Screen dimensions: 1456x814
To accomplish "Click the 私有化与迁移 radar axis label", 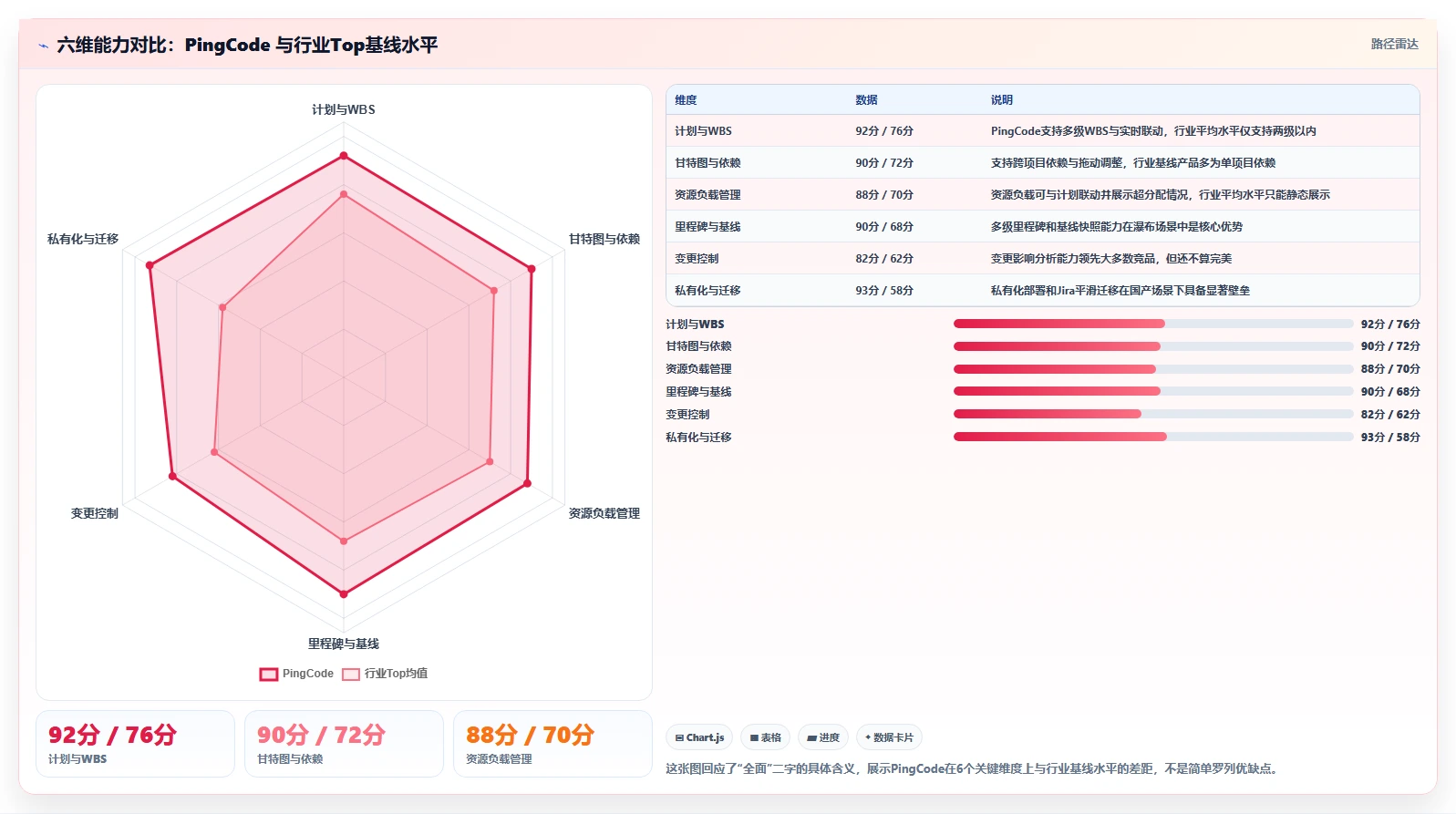I will 83,239.
